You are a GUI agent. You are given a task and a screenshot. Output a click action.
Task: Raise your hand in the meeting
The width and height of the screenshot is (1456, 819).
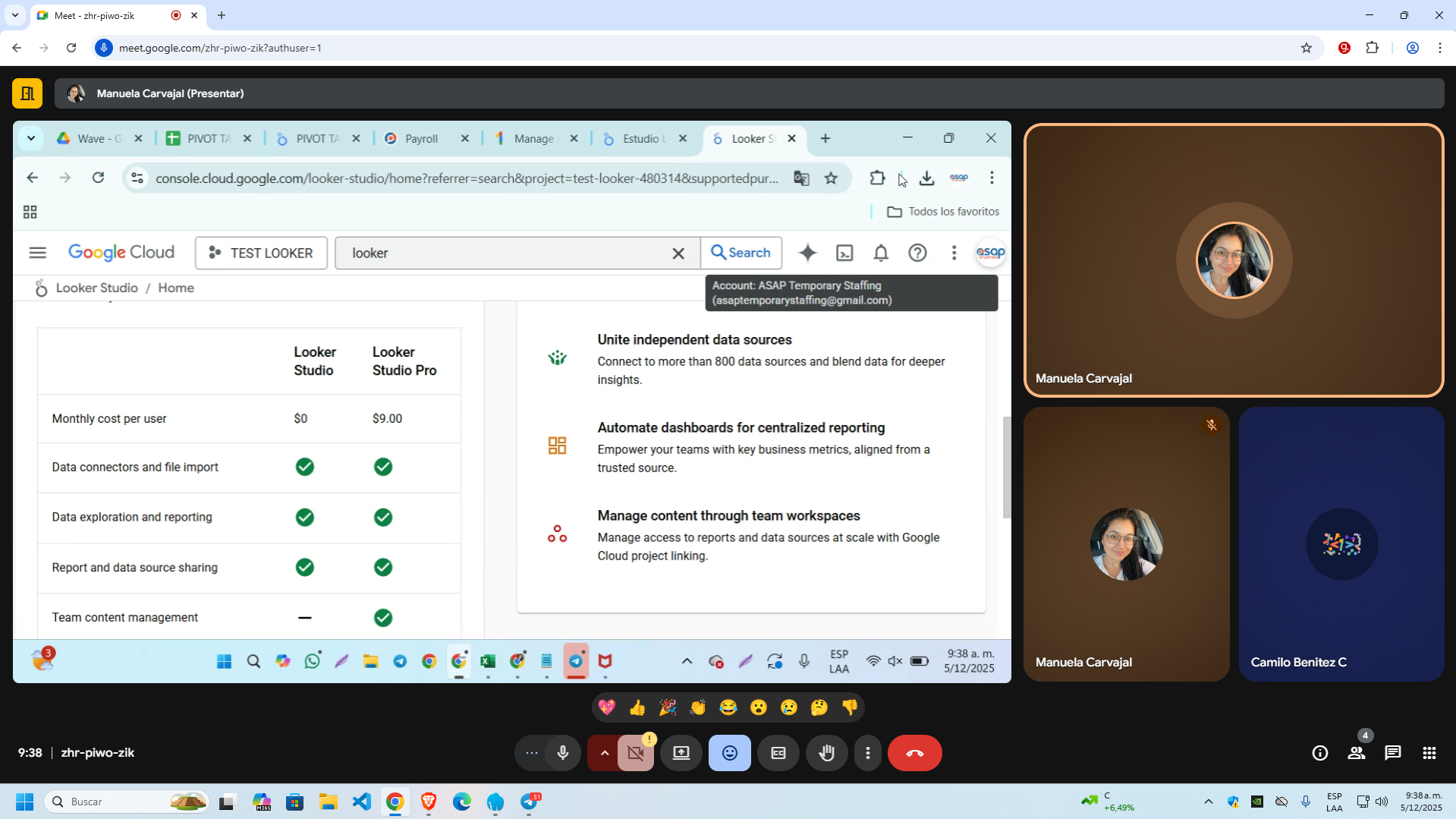point(826,753)
